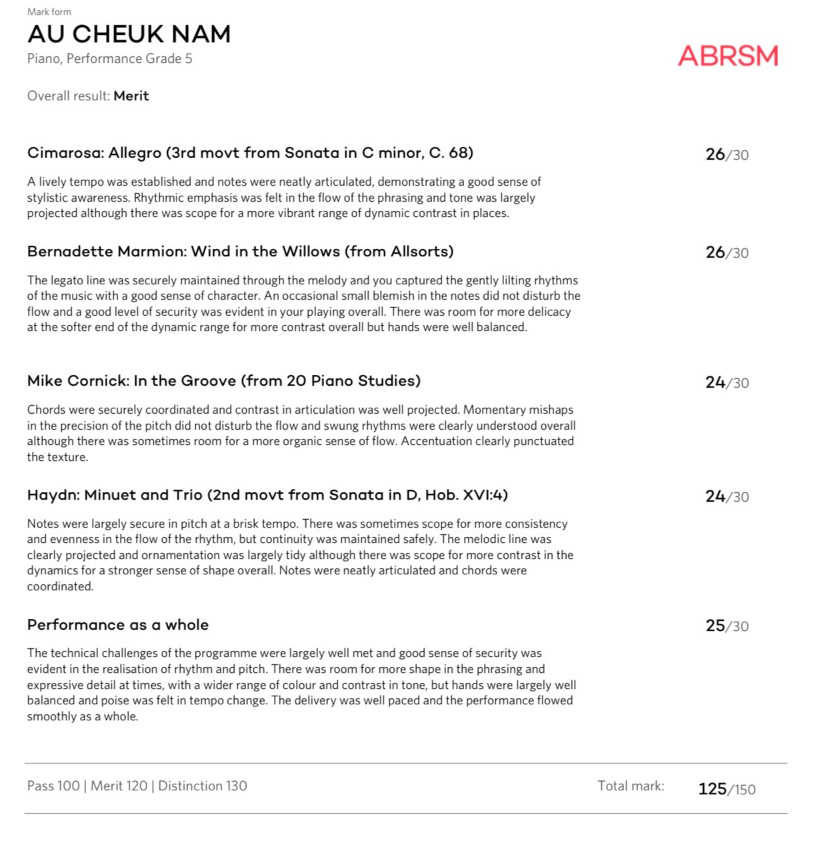Viewport: 815px width, 841px height.
Task: Select the 26/30 score for Wind in the Willows
Action: point(726,252)
